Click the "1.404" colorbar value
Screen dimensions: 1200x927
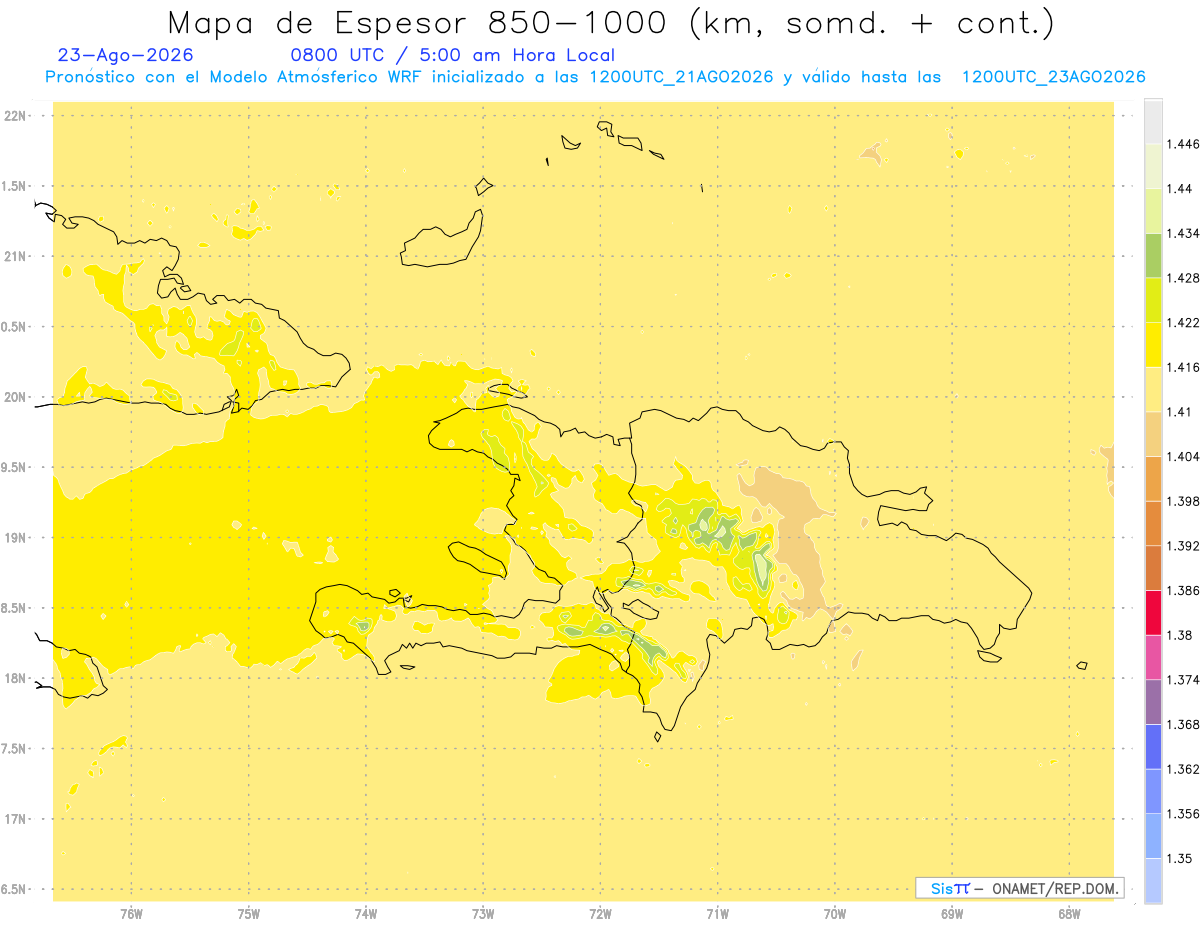(x=1183, y=456)
